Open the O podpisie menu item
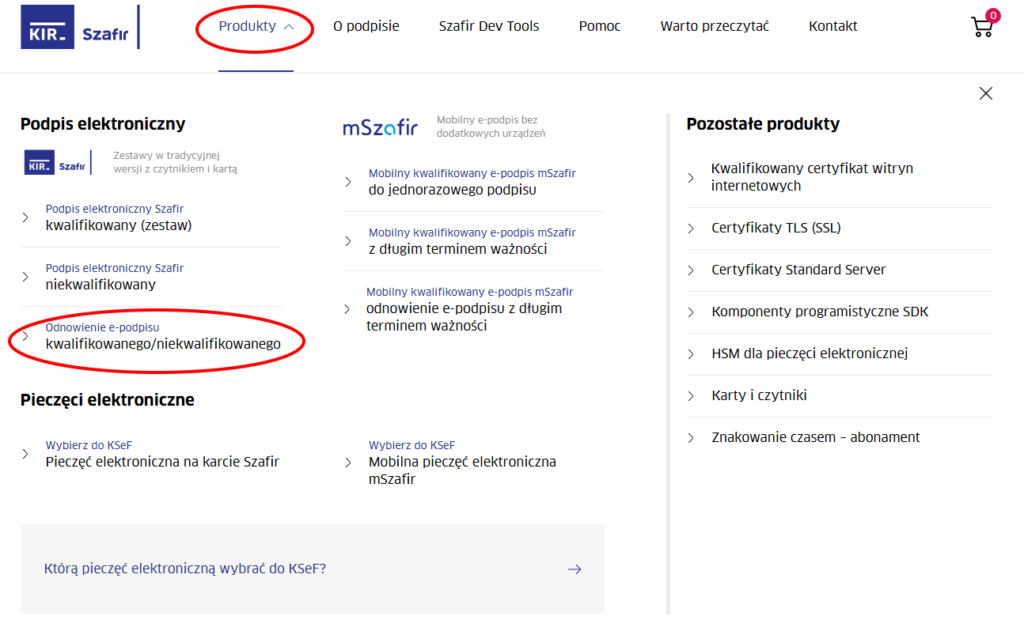This screenshot has height=631, width=1024. [366, 26]
